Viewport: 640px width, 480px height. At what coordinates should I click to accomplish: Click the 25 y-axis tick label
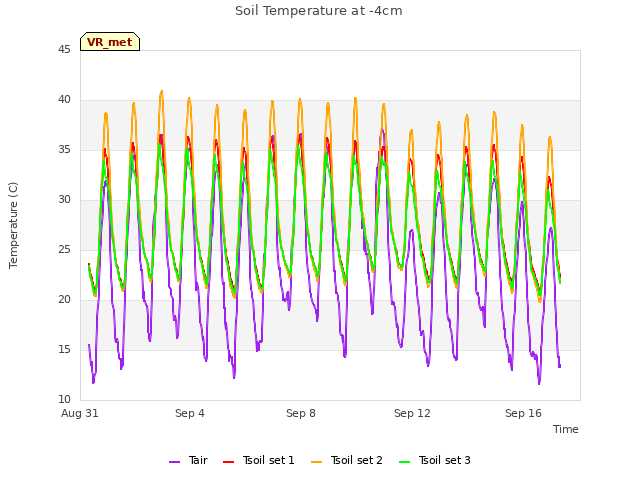[x=64, y=249]
